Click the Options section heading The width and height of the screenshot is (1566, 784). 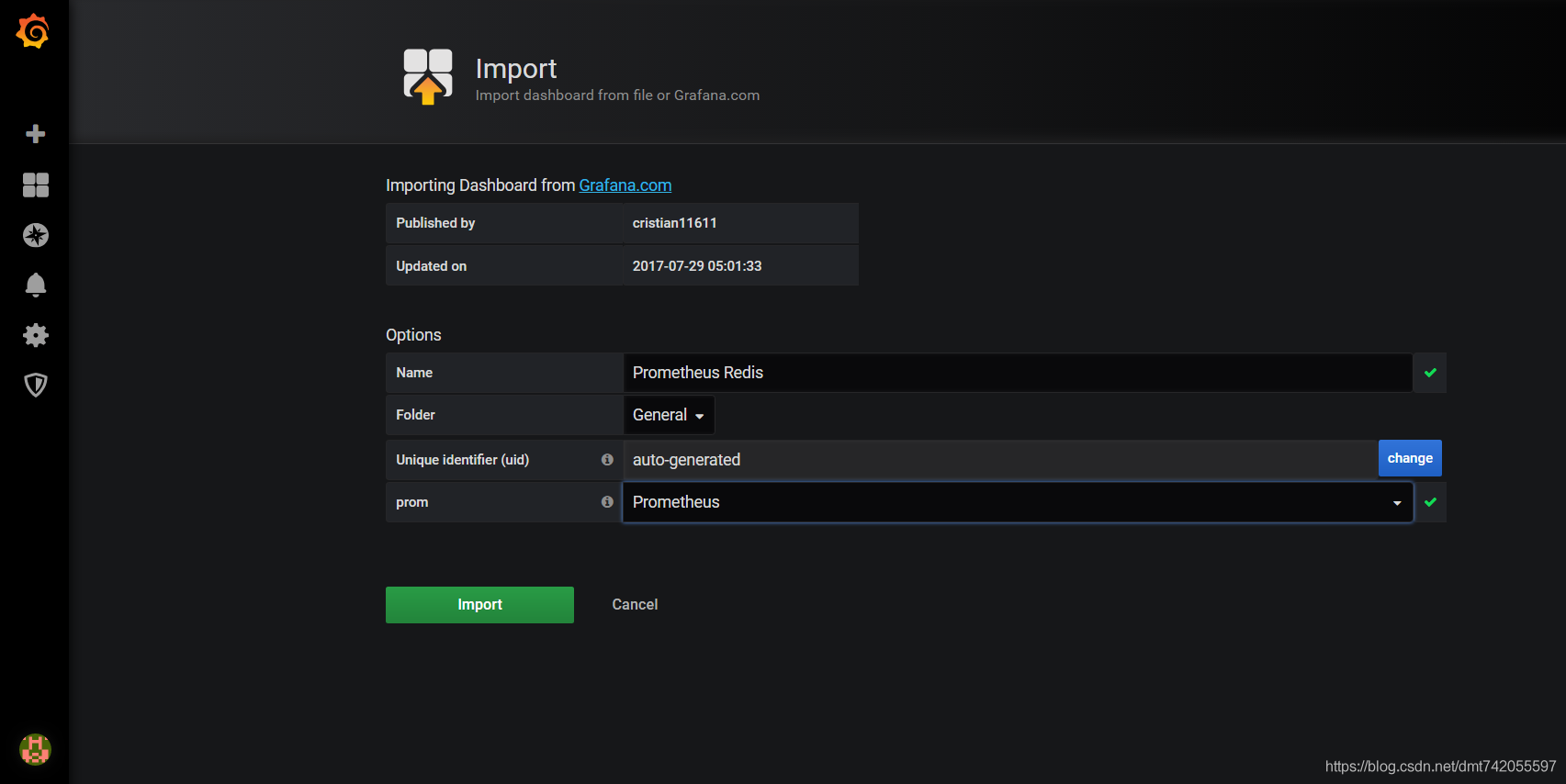[x=413, y=335]
